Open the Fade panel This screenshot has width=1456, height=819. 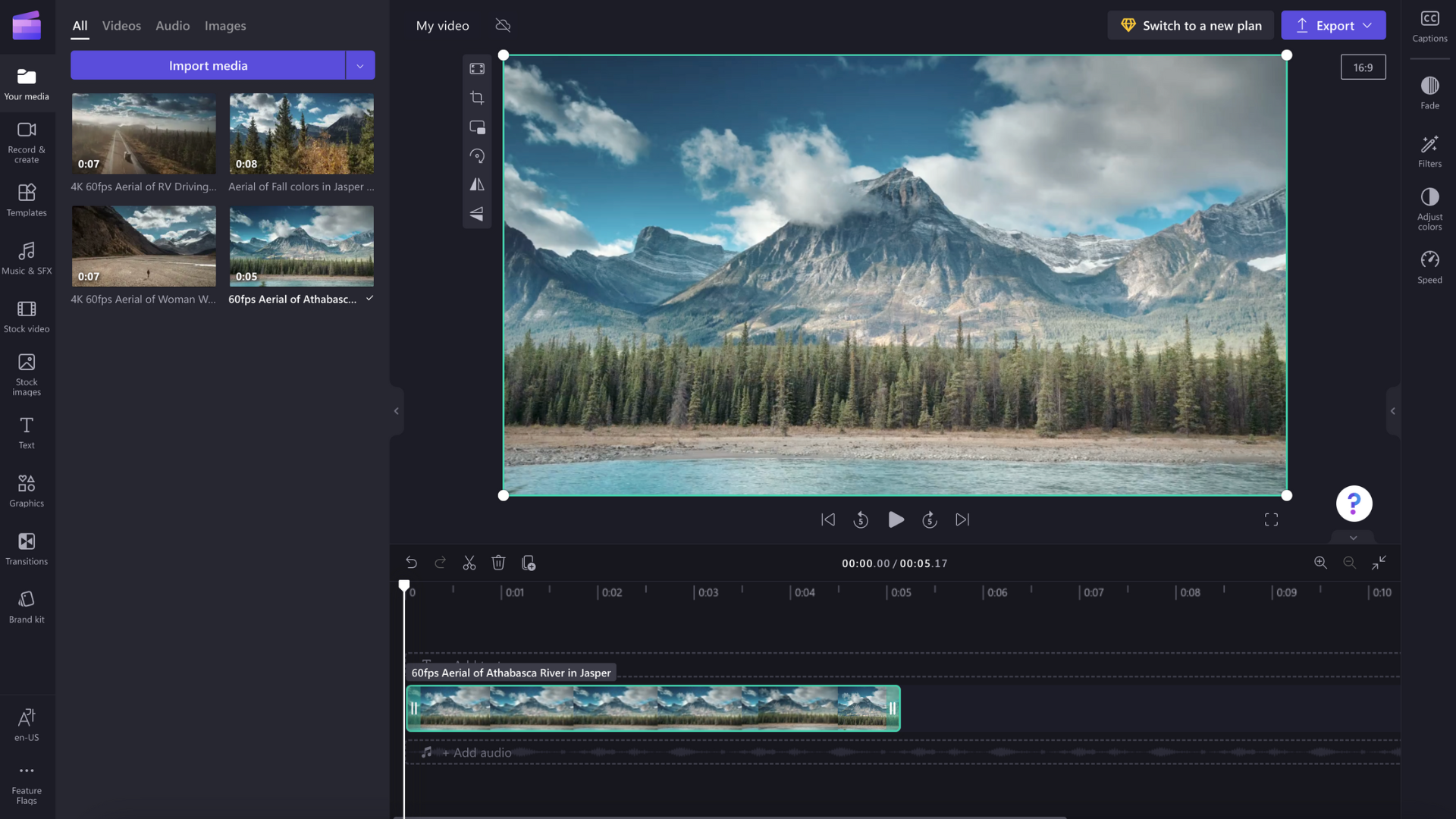(x=1429, y=93)
